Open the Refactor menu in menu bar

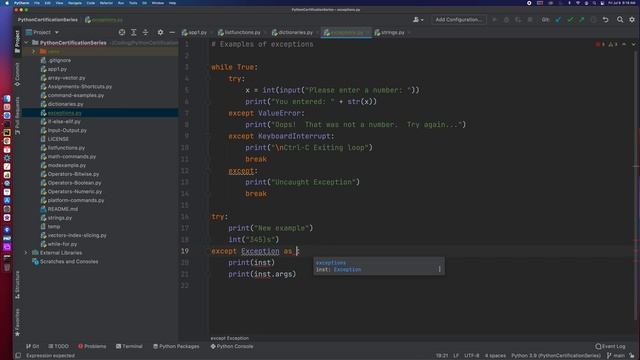pos(106,3)
